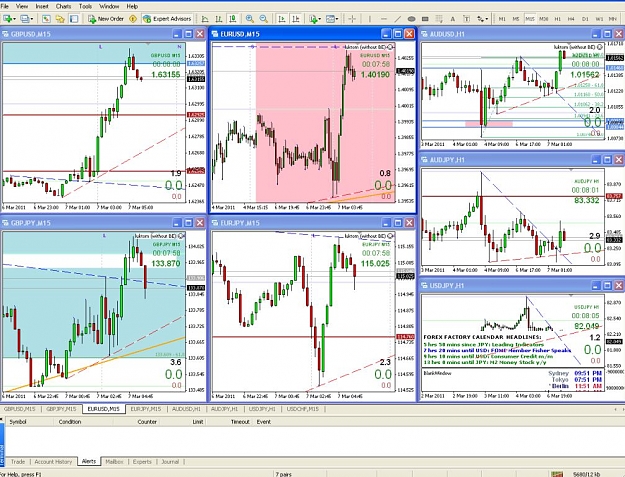This screenshot has height=477, width=625.
Task: Switch timeframe to W1
Action: [x=599, y=19]
